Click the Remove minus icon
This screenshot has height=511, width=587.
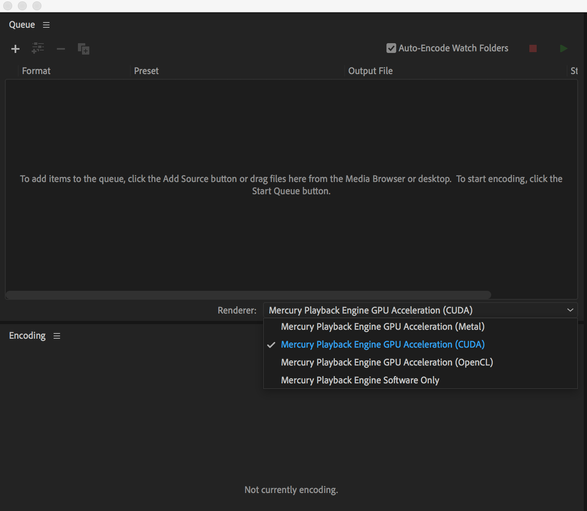61,49
